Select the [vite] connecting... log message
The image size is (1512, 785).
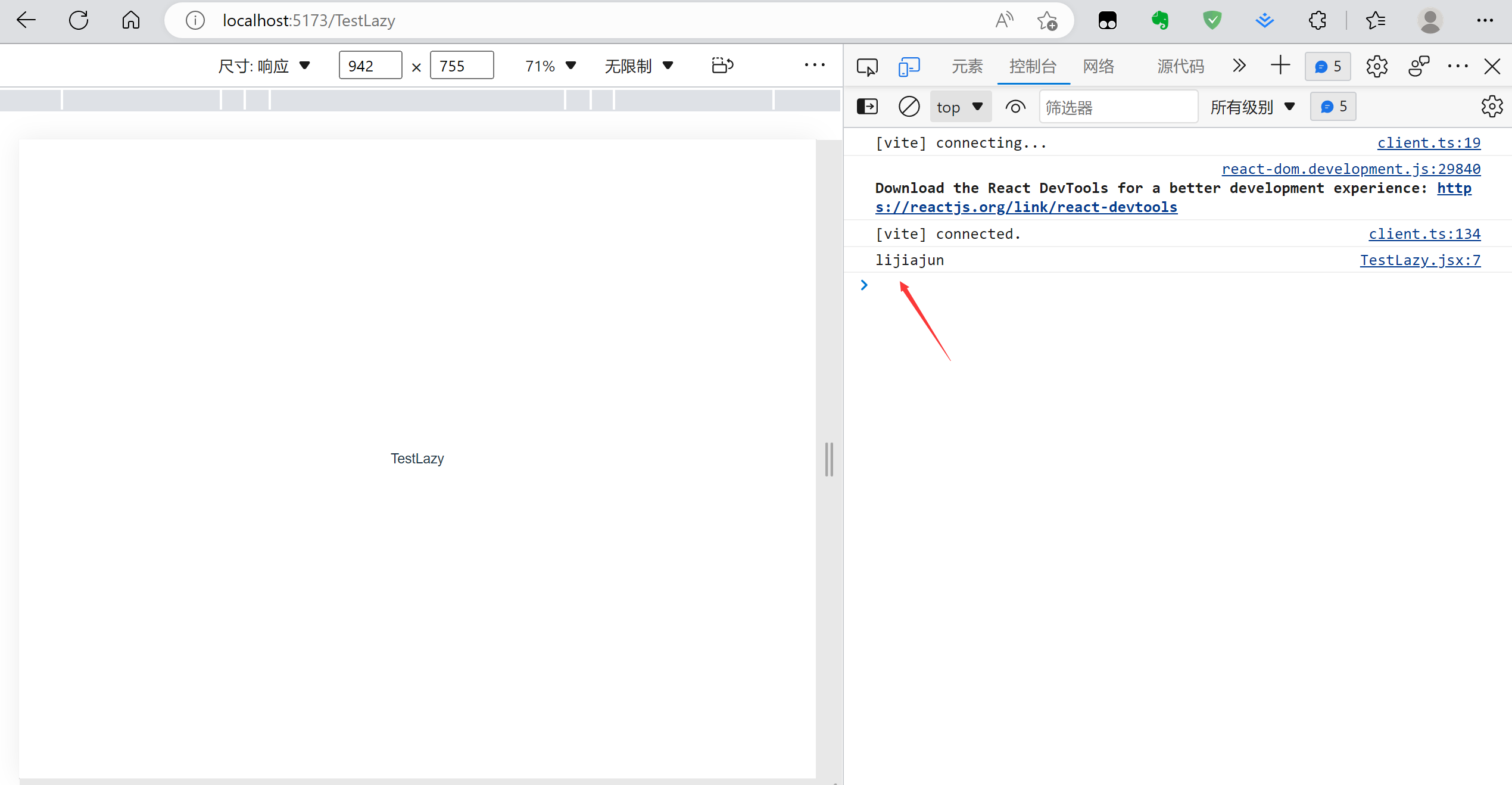tap(961, 143)
